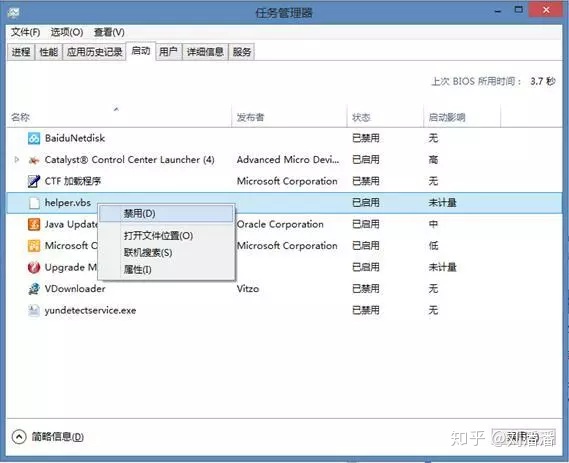
Task: Click the Advanced Micro Devi... publisher cell
Action: [x=288, y=160]
